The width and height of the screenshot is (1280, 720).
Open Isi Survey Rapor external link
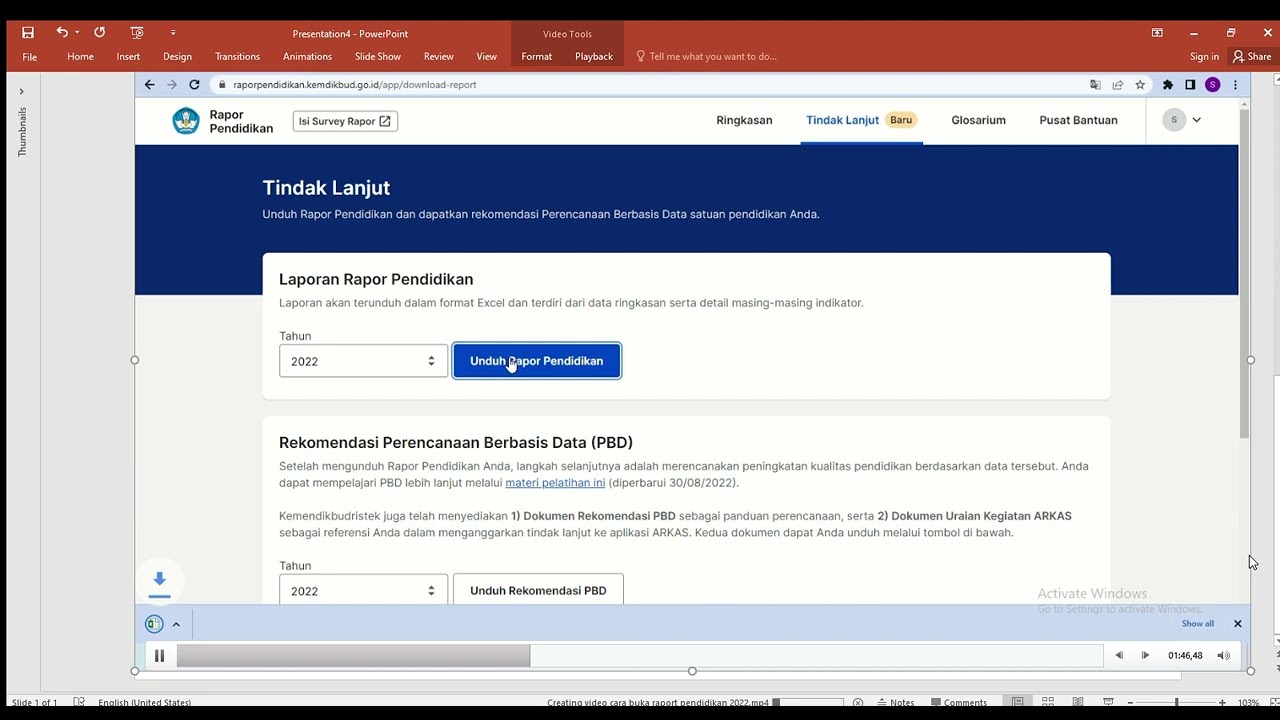click(345, 121)
